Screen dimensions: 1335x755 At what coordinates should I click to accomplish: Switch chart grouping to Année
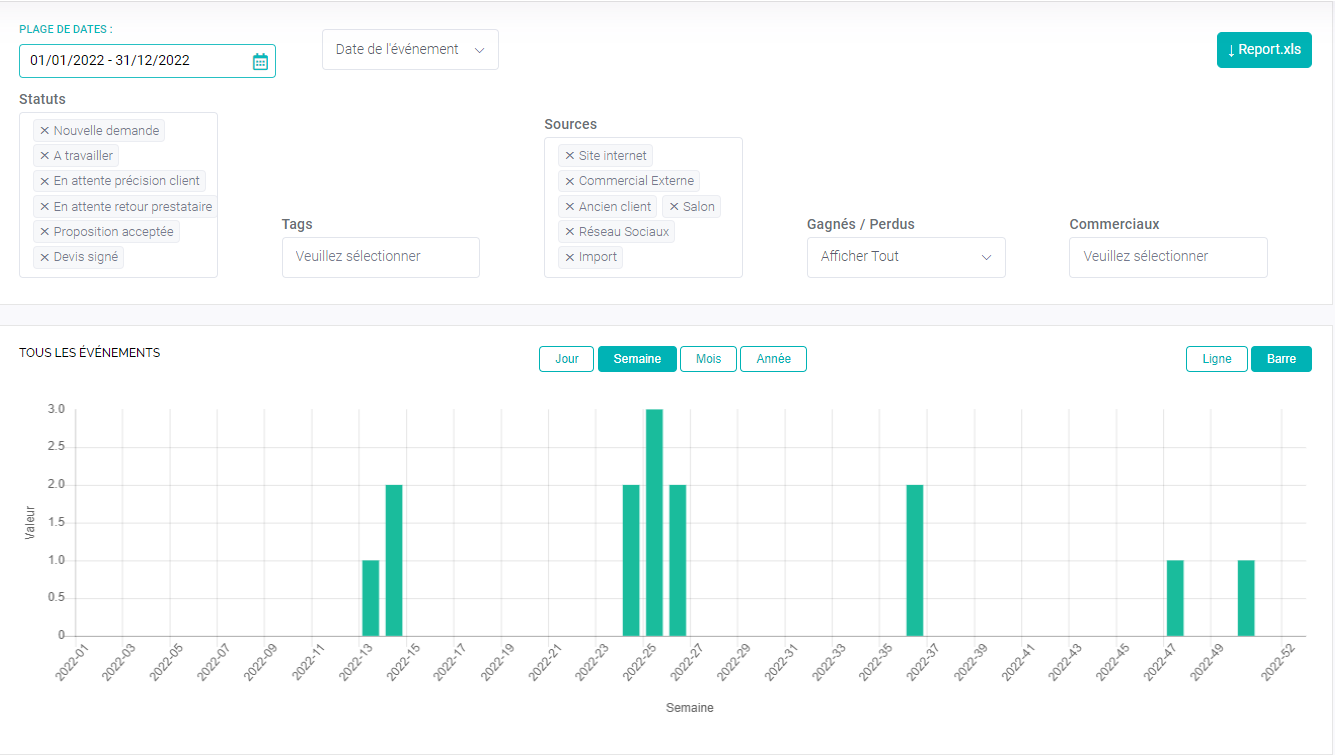pyautogui.click(x=773, y=359)
